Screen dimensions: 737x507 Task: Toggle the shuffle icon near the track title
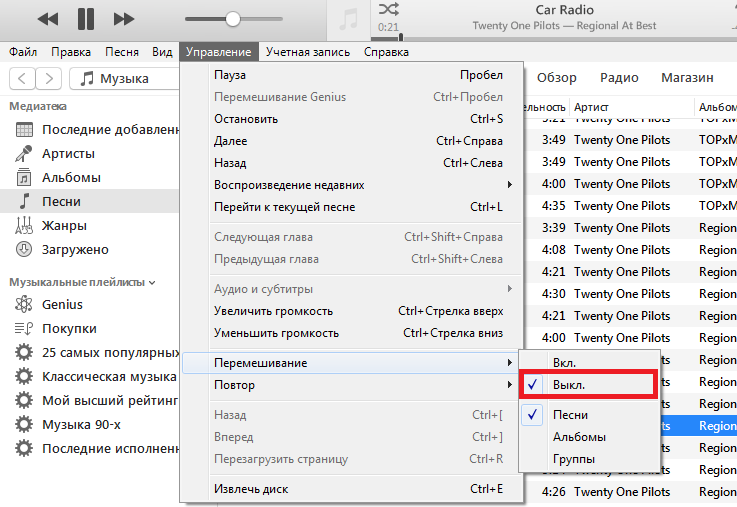click(389, 9)
